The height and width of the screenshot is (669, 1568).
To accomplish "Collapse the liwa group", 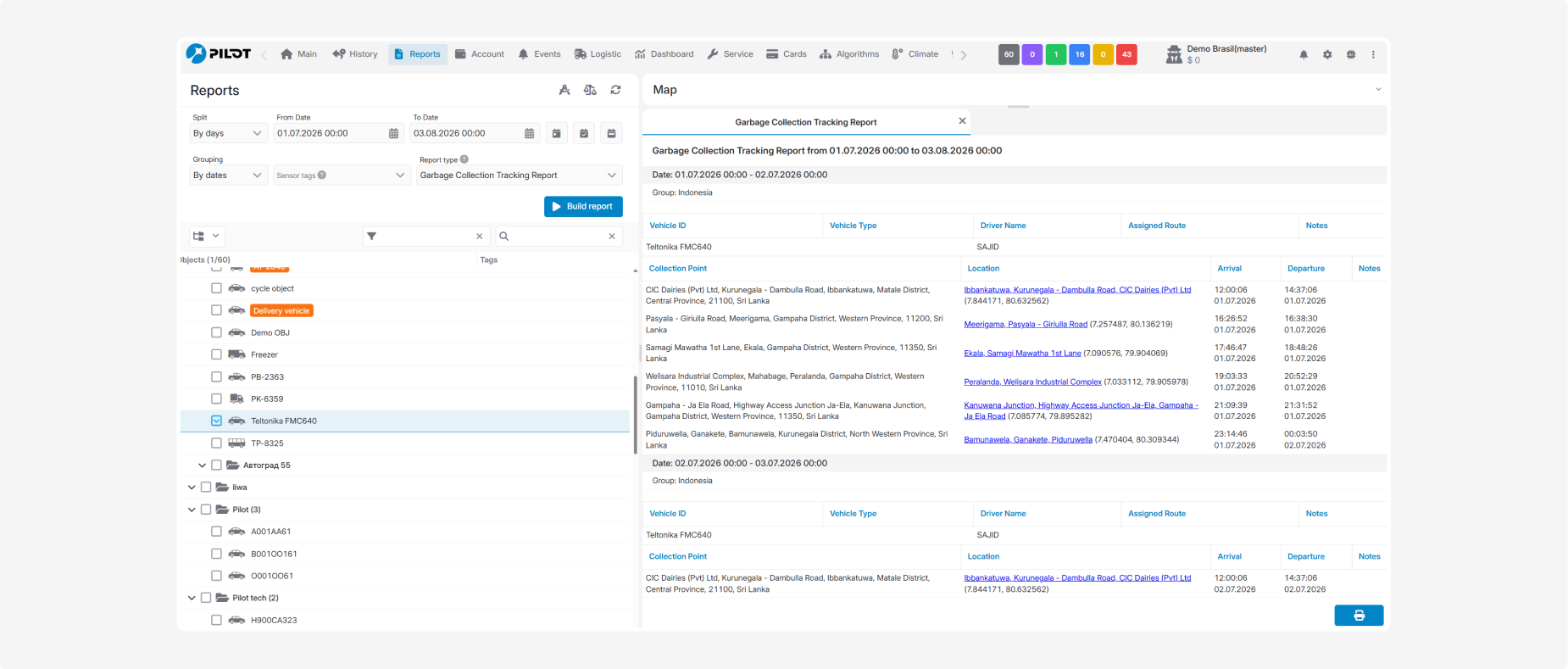I will point(192,488).
